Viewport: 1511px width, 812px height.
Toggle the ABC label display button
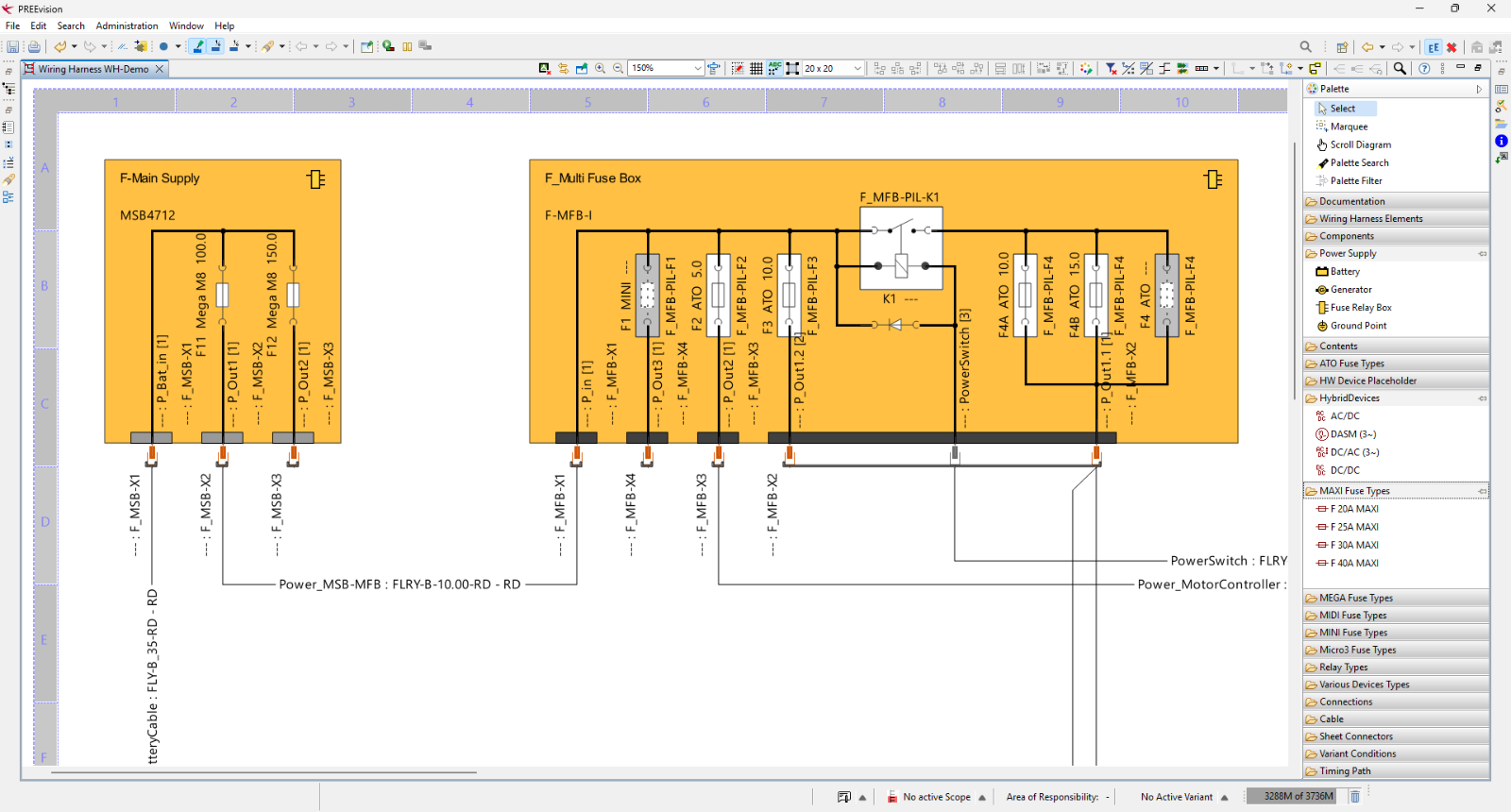click(x=774, y=68)
